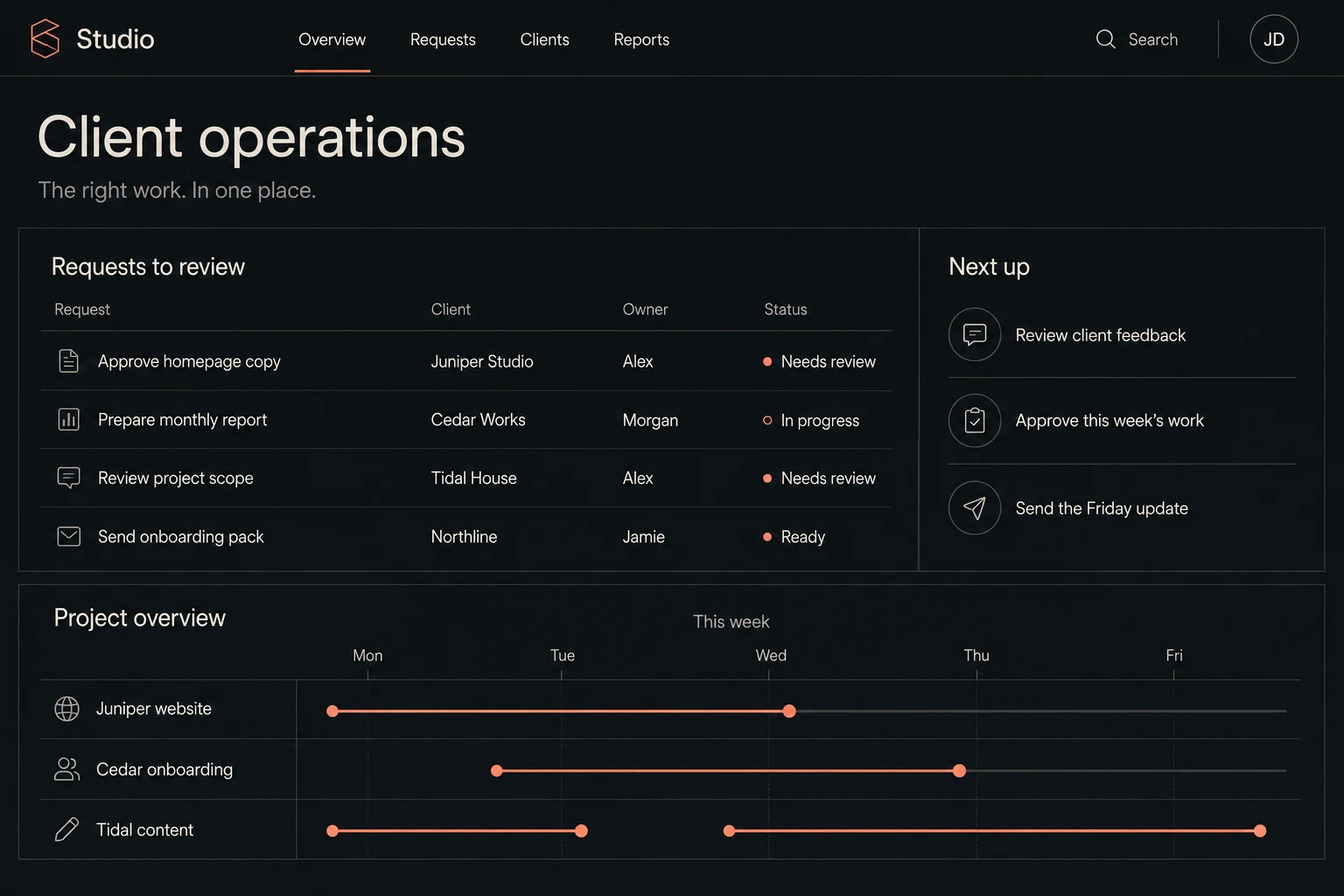Open the Requests tab
The height and width of the screenshot is (896, 1344).
(x=443, y=39)
